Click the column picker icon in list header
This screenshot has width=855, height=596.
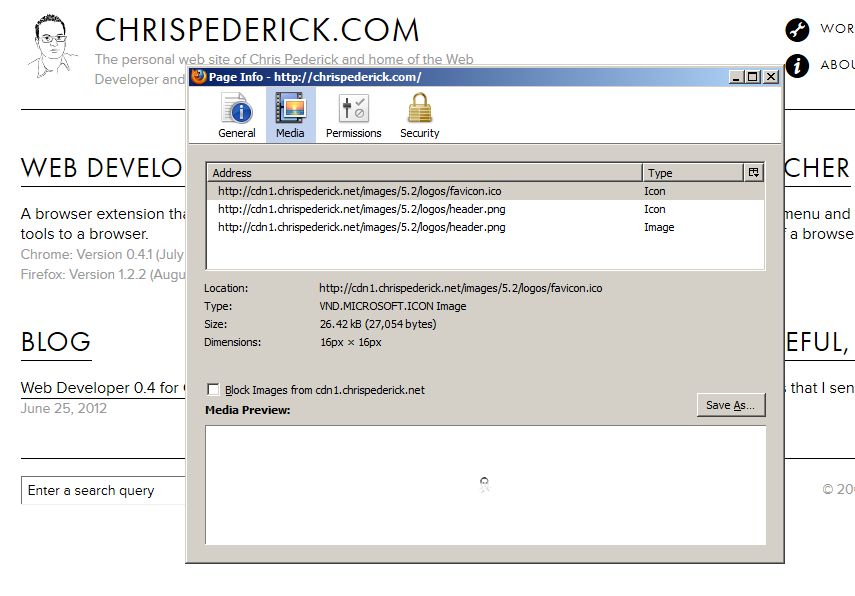click(754, 173)
